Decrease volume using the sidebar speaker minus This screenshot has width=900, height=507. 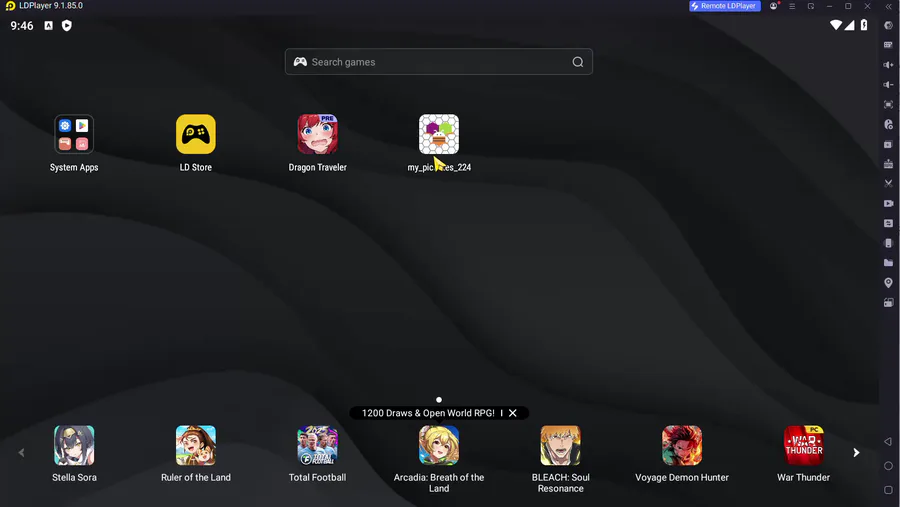(889, 84)
